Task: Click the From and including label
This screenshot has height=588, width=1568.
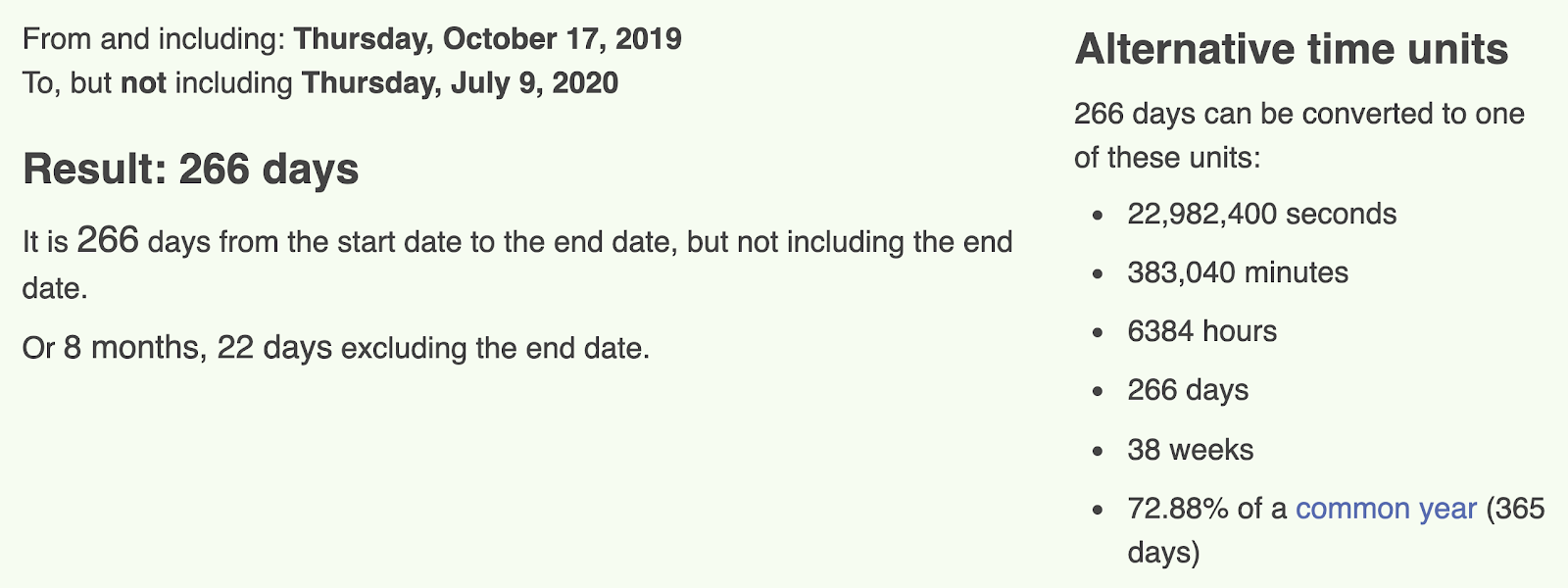Action: coord(154,39)
